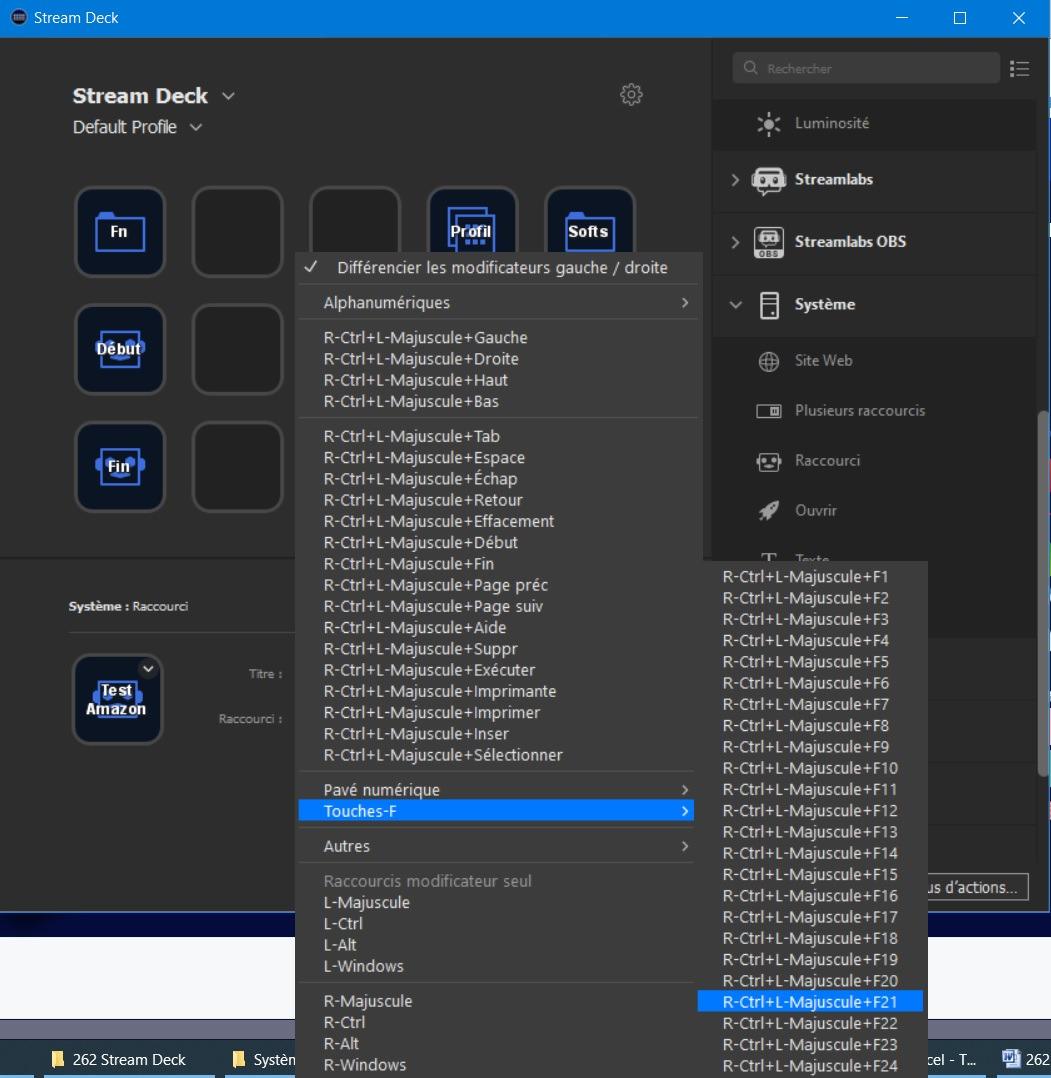Click the Stream Deck app title icon

click(19, 17)
